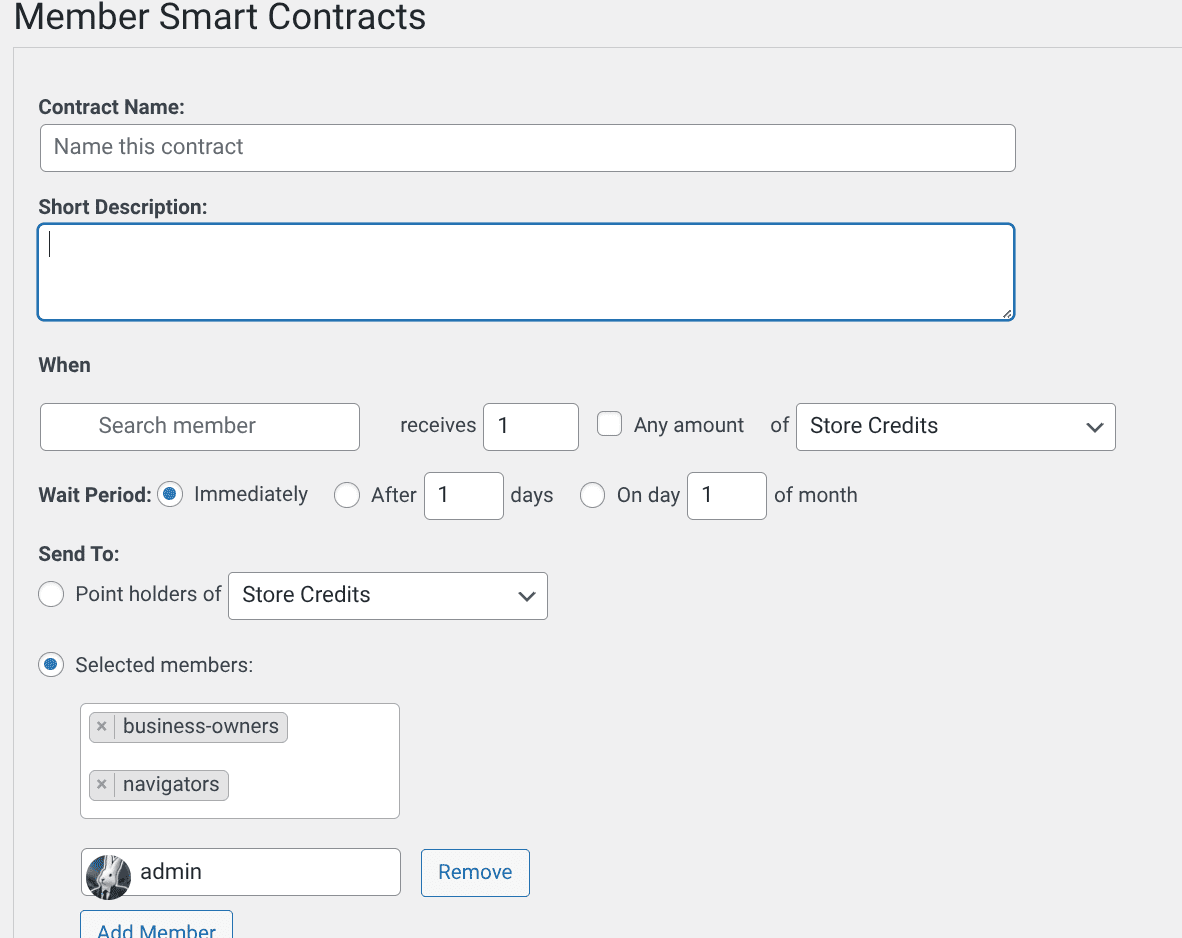This screenshot has height=938, width=1182.
Task: Click into the Short Description box
Action: coord(526,272)
